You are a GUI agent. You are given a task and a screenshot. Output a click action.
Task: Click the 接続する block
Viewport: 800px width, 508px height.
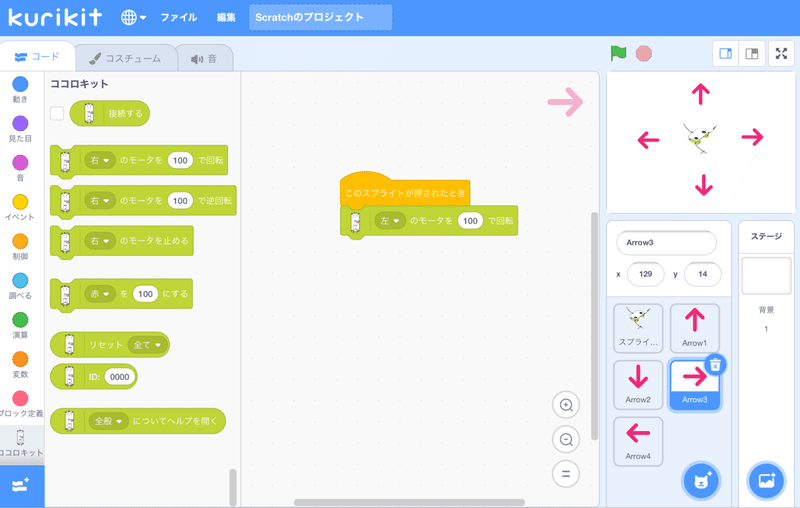(x=110, y=113)
